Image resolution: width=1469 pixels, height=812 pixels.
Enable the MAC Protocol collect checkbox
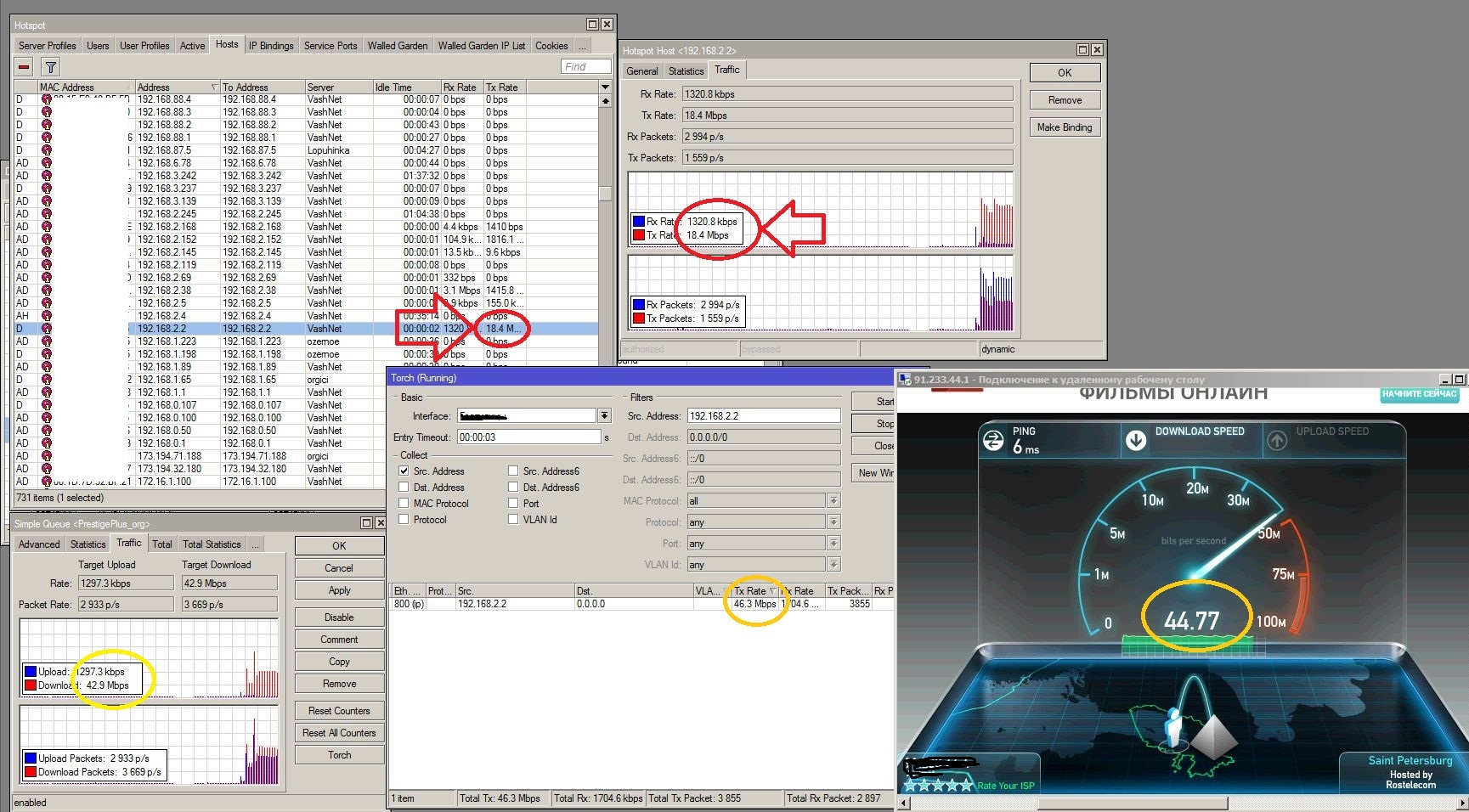coord(404,503)
